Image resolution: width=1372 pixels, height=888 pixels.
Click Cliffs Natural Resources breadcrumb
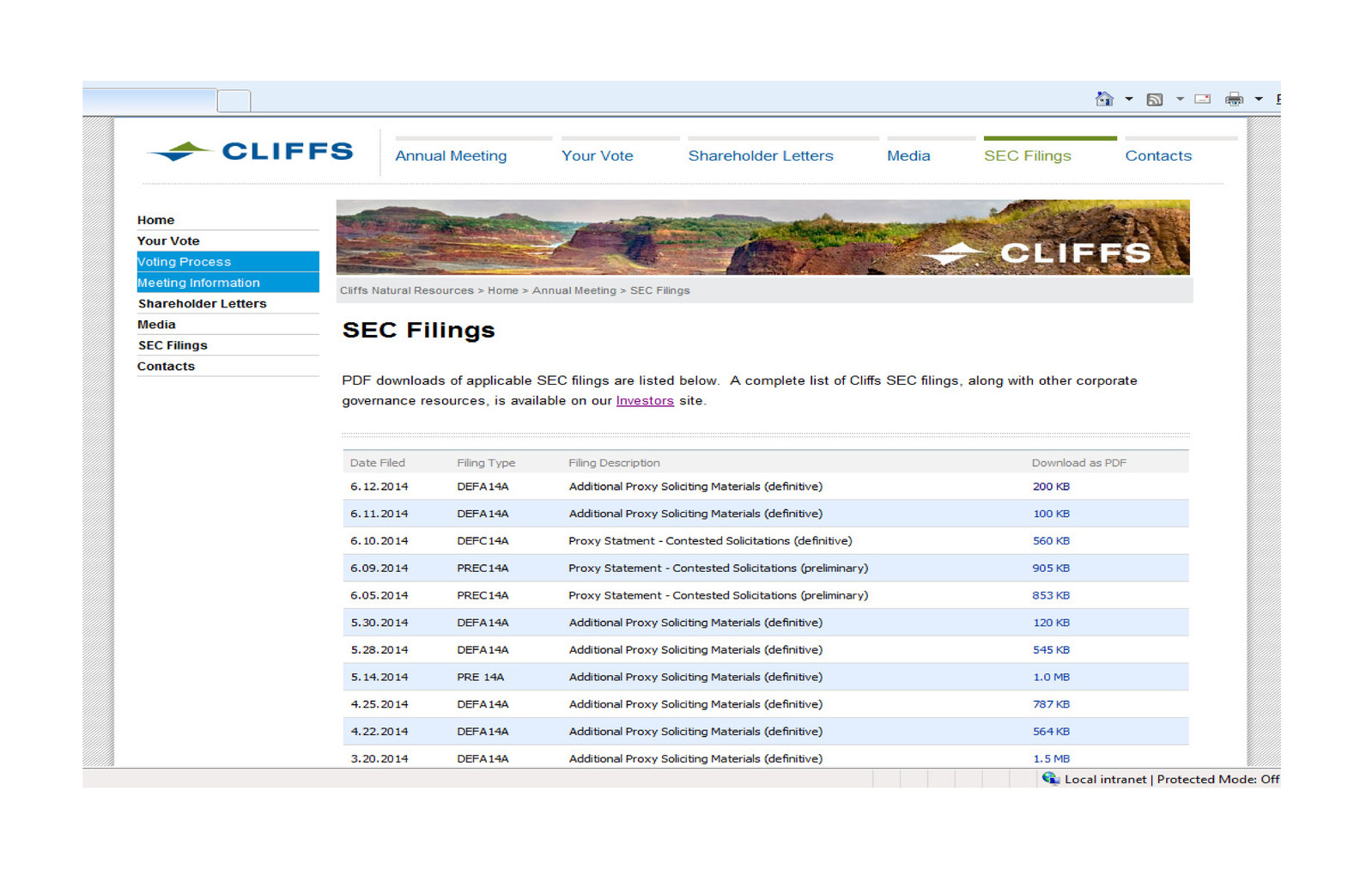pyautogui.click(x=406, y=290)
